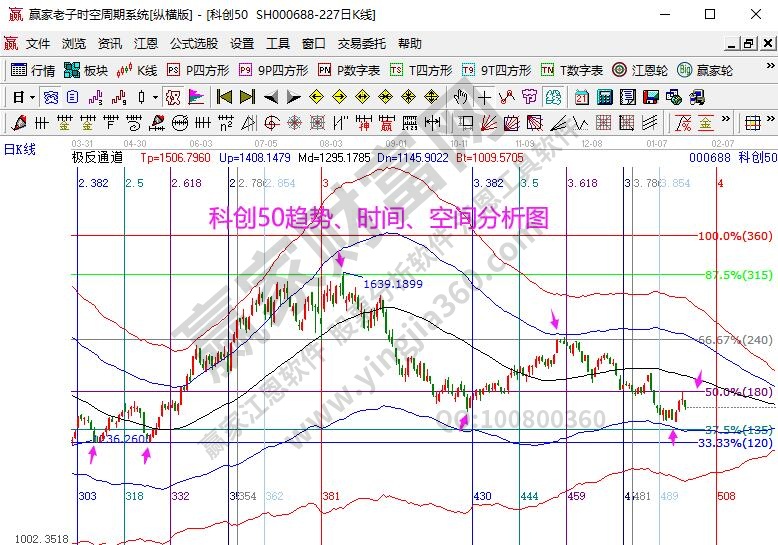Open the calculator icon in toolbar

click(605, 97)
